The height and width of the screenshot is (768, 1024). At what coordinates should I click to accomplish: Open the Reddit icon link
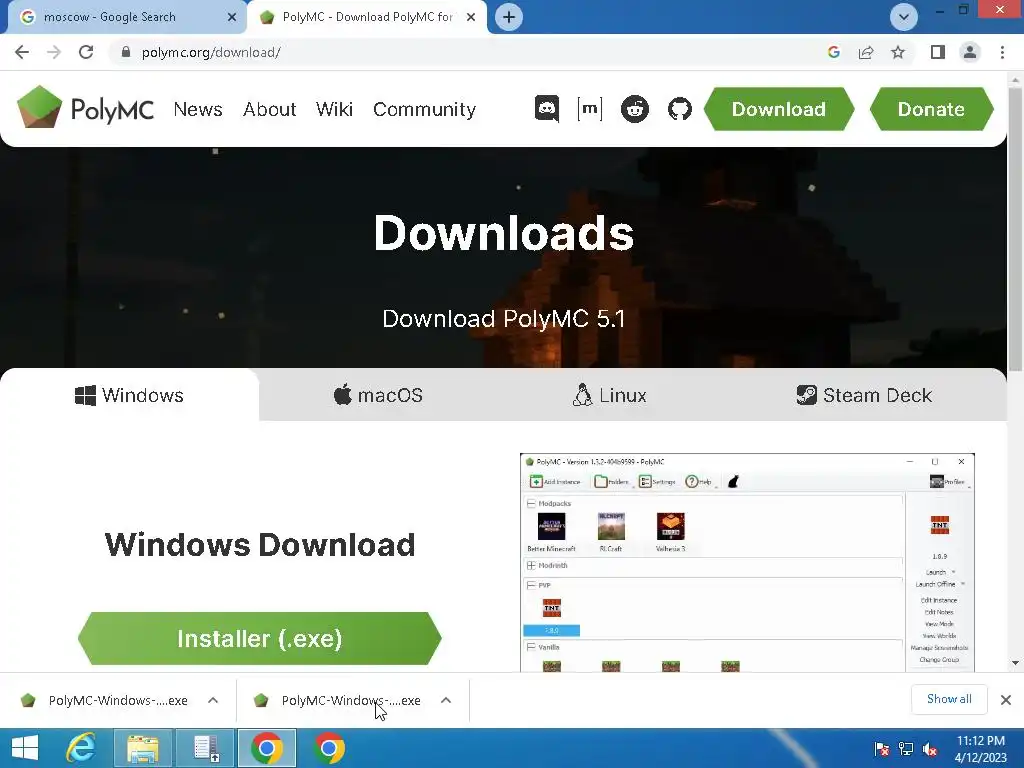coord(635,109)
